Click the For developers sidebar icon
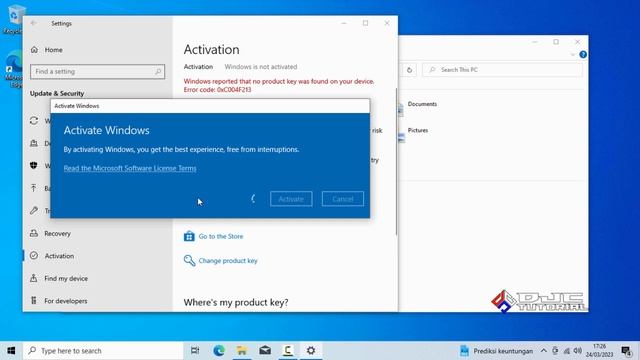Screen dimensions: 640x360 click(34, 300)
